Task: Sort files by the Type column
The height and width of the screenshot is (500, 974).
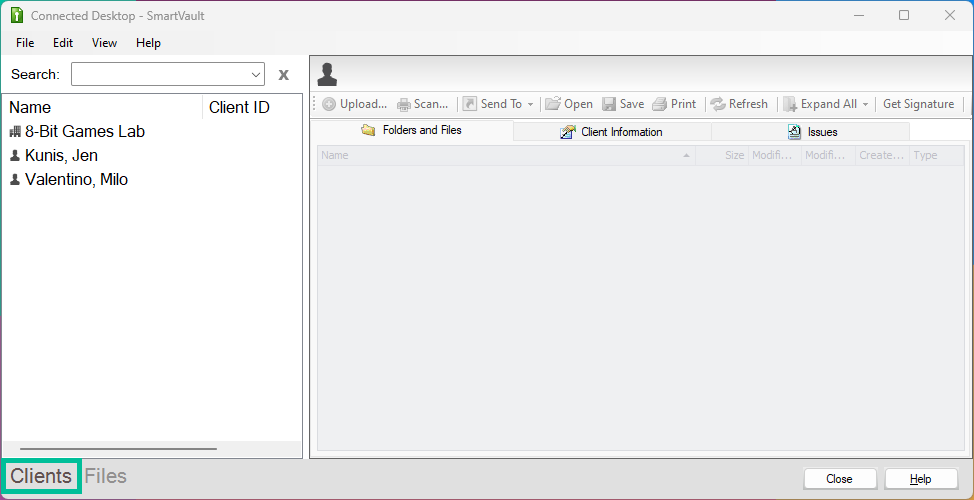Action: (937, 155)
